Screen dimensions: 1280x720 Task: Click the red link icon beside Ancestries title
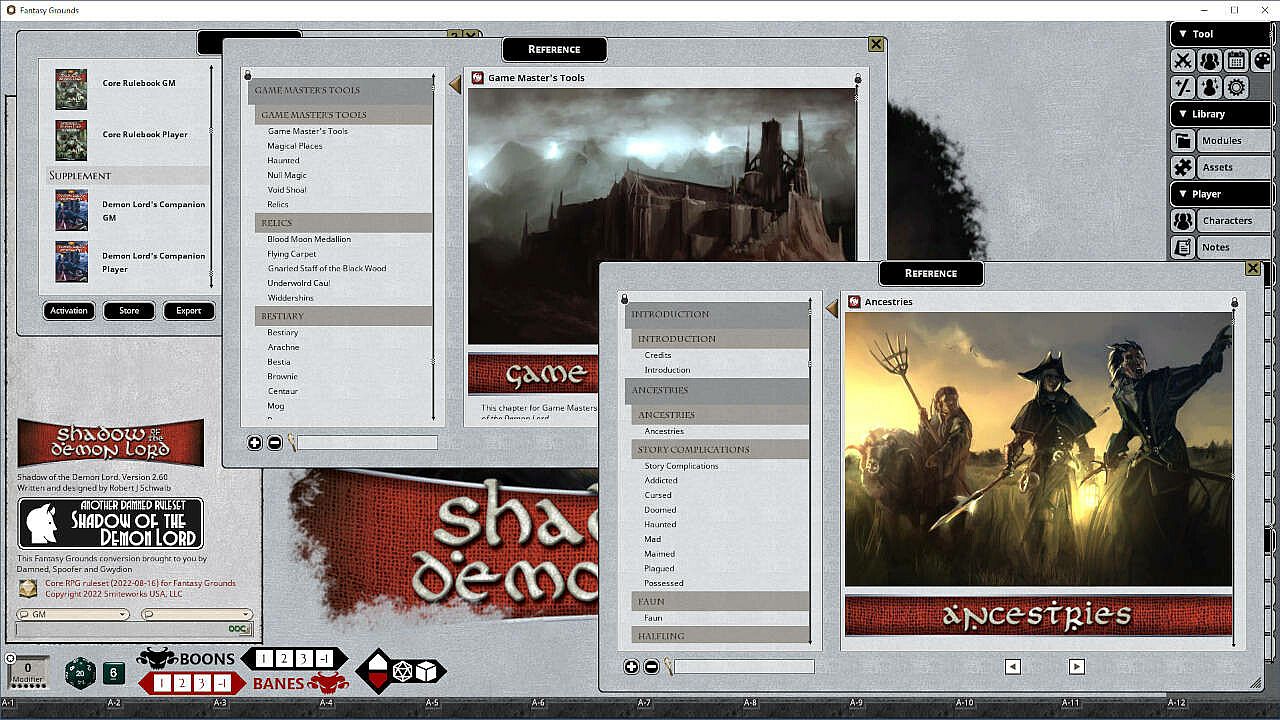point(855,302)
